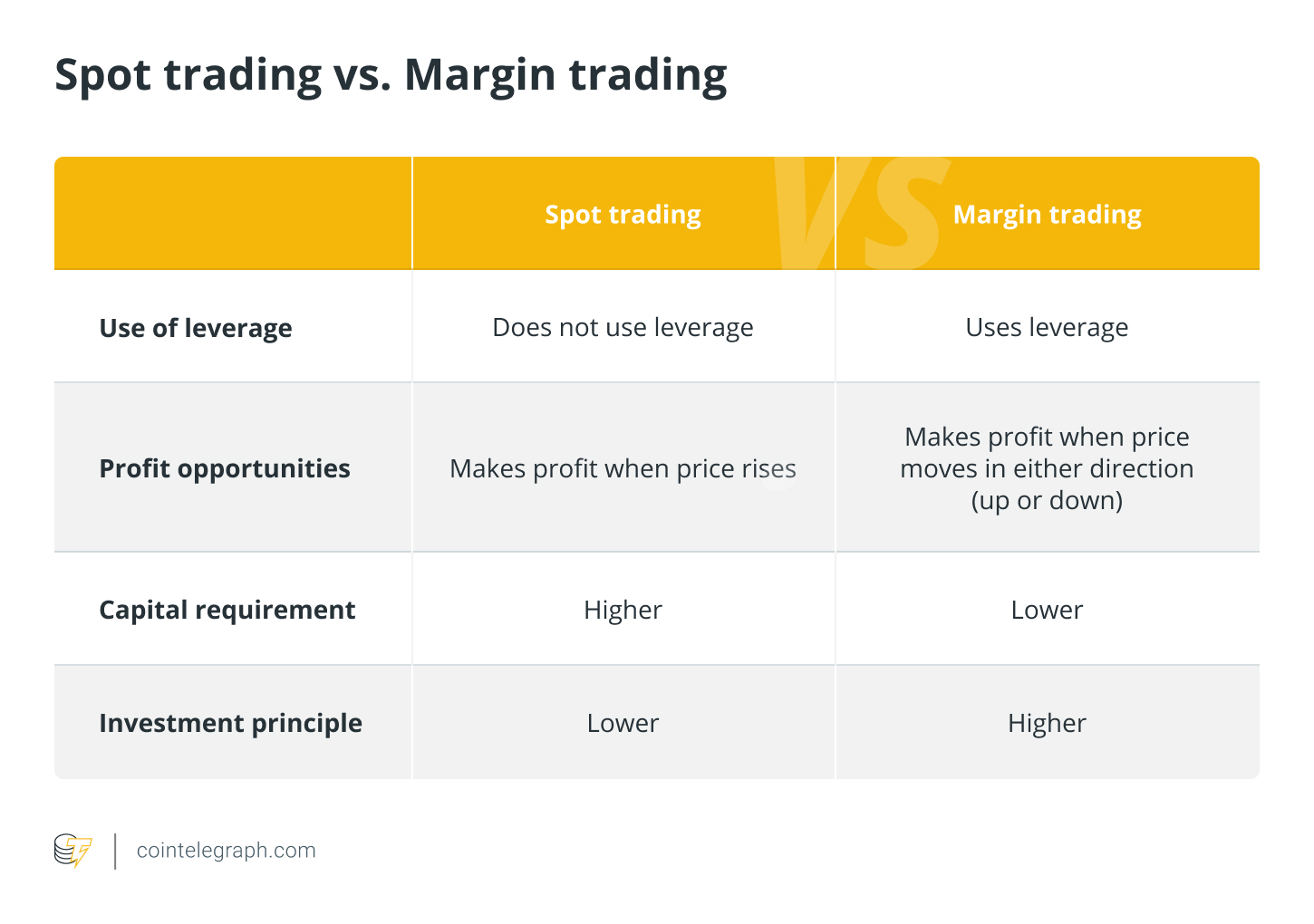
Task: Select the Margin trading column header
Action: tap(1047, 215)
